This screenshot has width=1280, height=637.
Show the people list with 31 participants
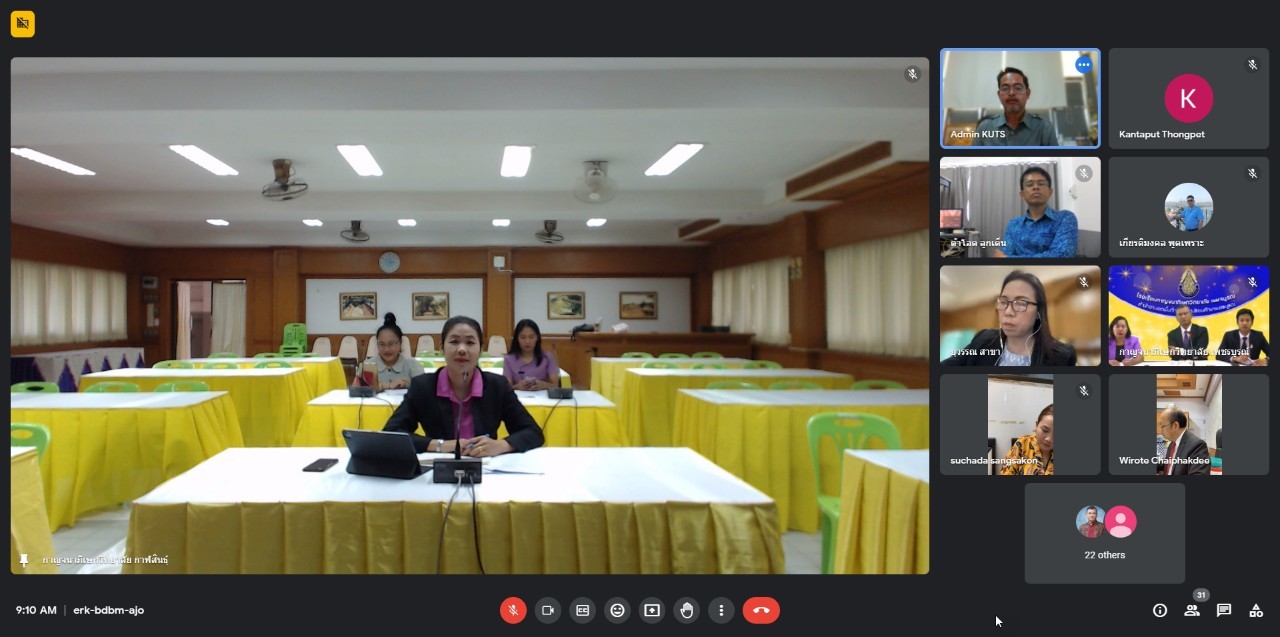click(1192, 610)
